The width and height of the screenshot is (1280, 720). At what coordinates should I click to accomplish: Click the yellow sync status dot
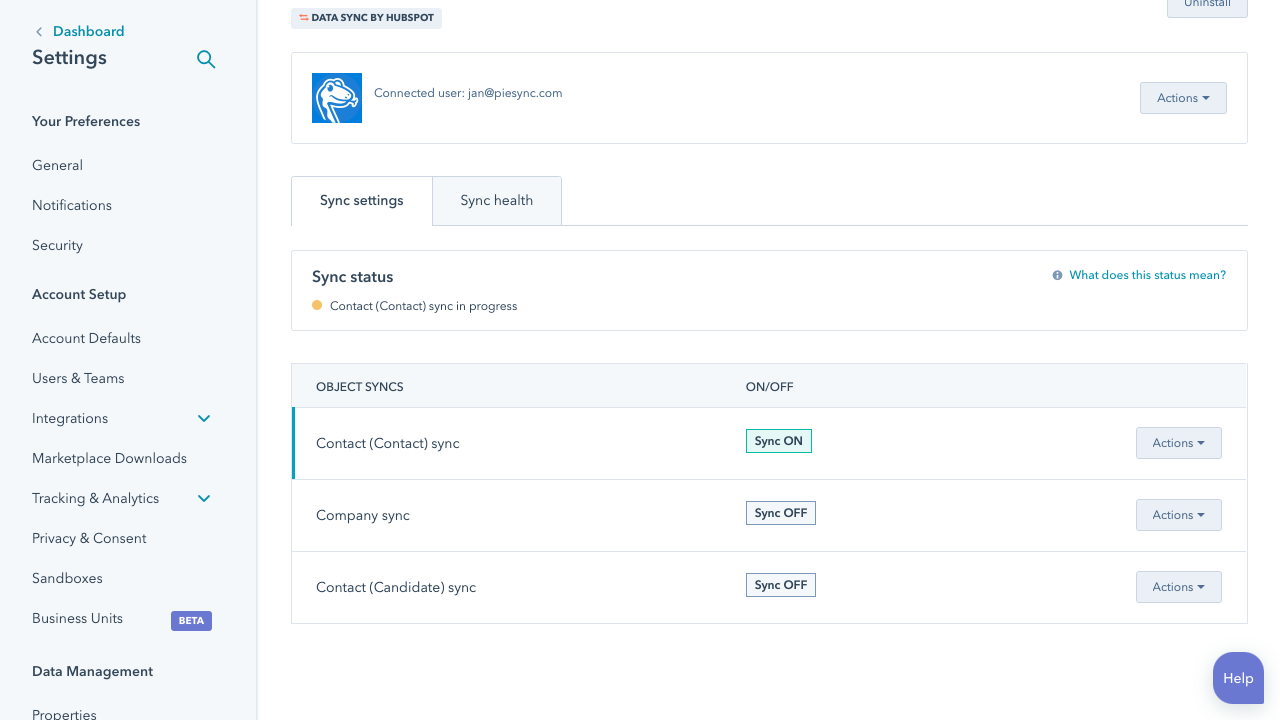click(317, 306)
